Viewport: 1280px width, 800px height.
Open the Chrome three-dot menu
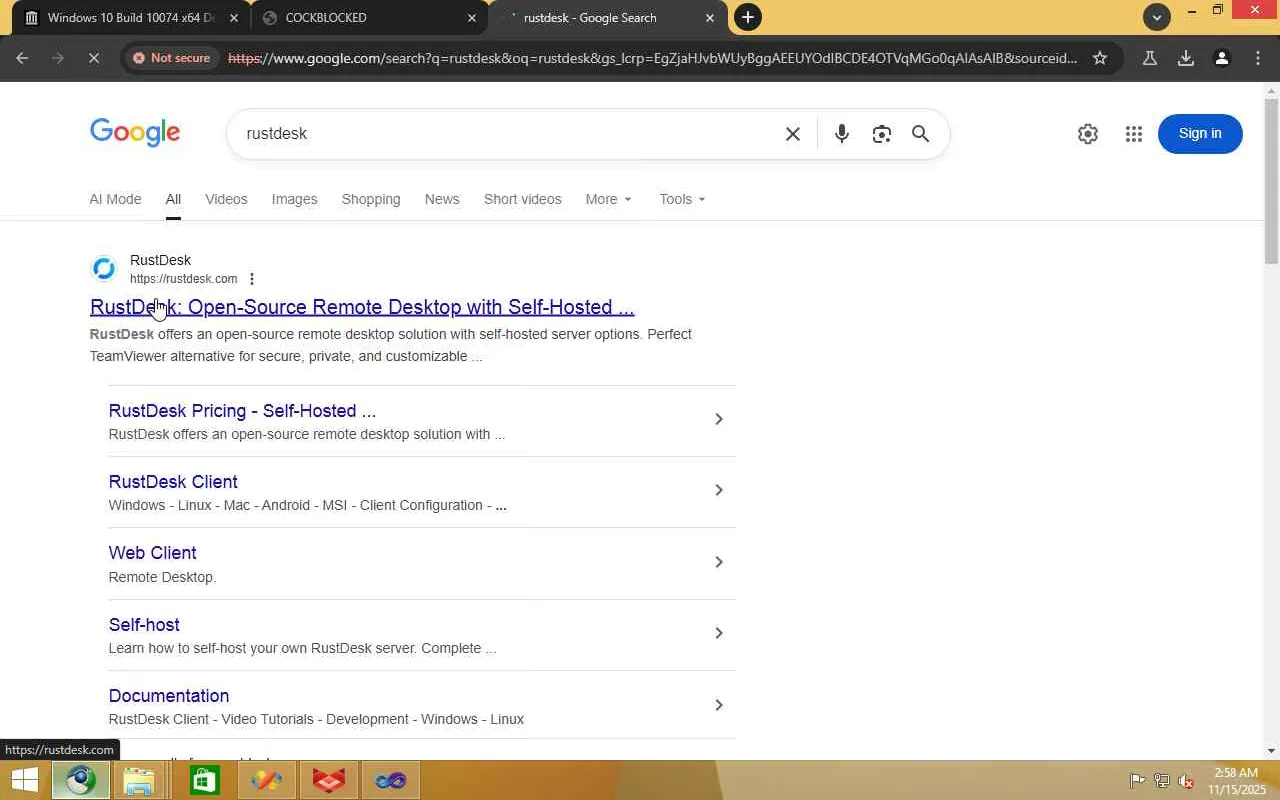click(x=1258, y=58)
